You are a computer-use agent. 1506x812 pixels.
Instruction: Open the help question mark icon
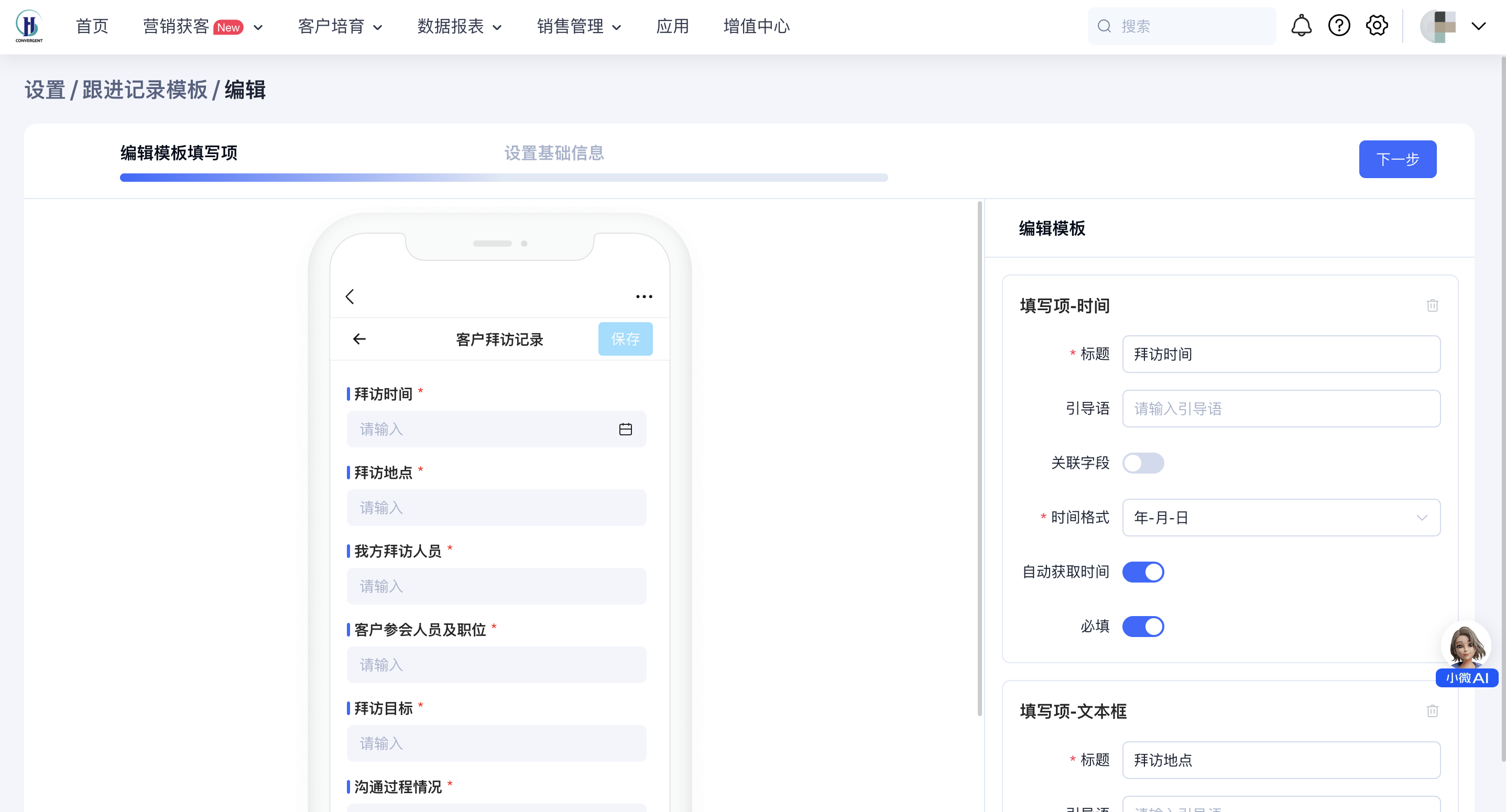(x=1339, y=26)
